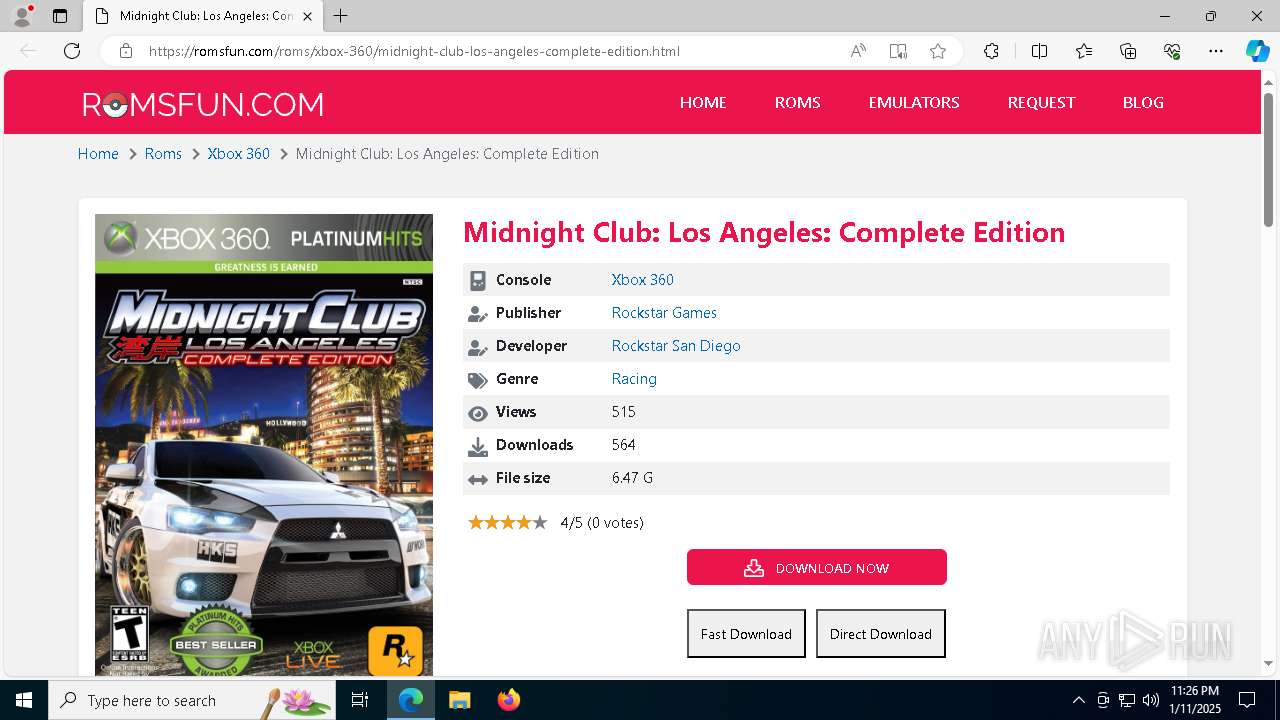Image resolution: width=1280 pixels, height=720 pixels.
Task: Open Collections icon
Action: (1128, 51)
